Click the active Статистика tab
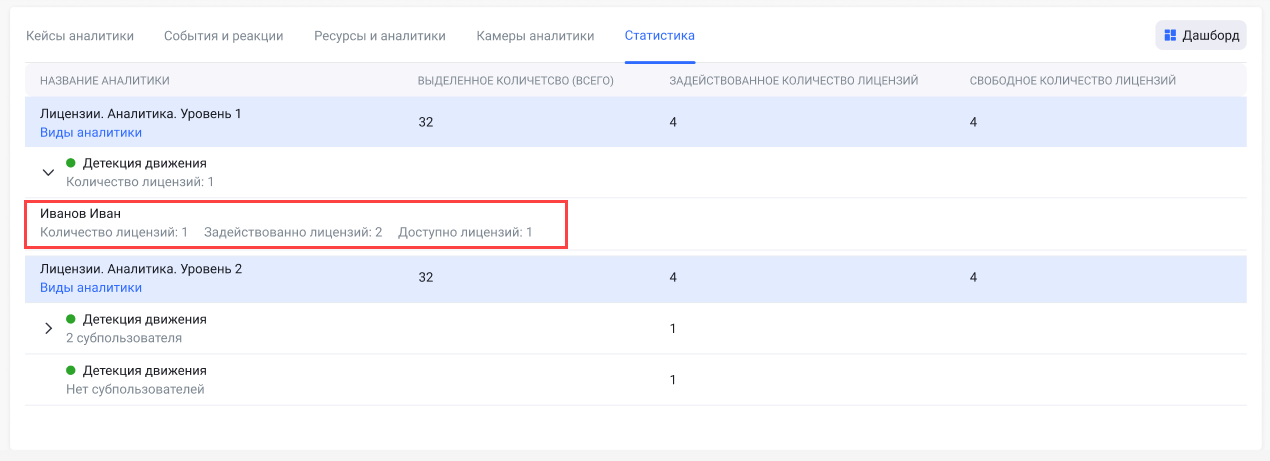The image size is (1270, 461). (x=660, y=36)
